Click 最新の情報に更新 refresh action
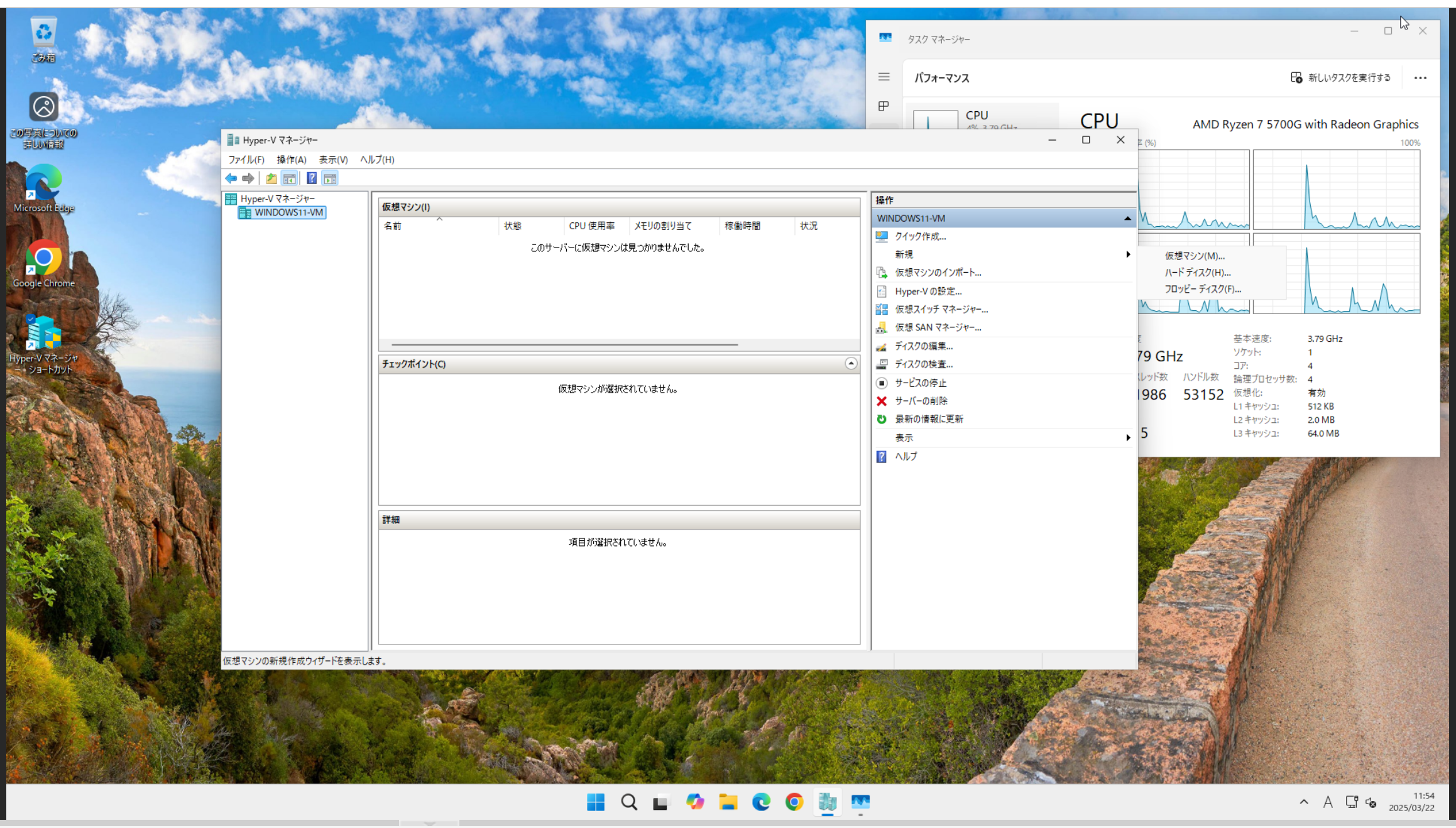The image size is (1456, 828). pyautogui.click(x=928, y=419)
